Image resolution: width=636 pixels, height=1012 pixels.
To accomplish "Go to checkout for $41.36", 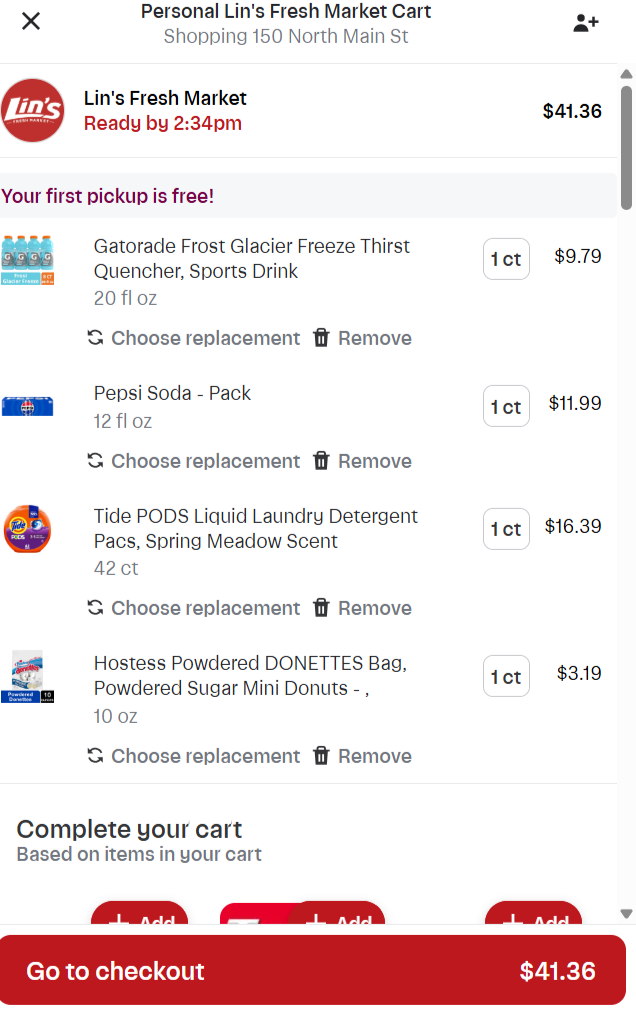I will 312,970.
